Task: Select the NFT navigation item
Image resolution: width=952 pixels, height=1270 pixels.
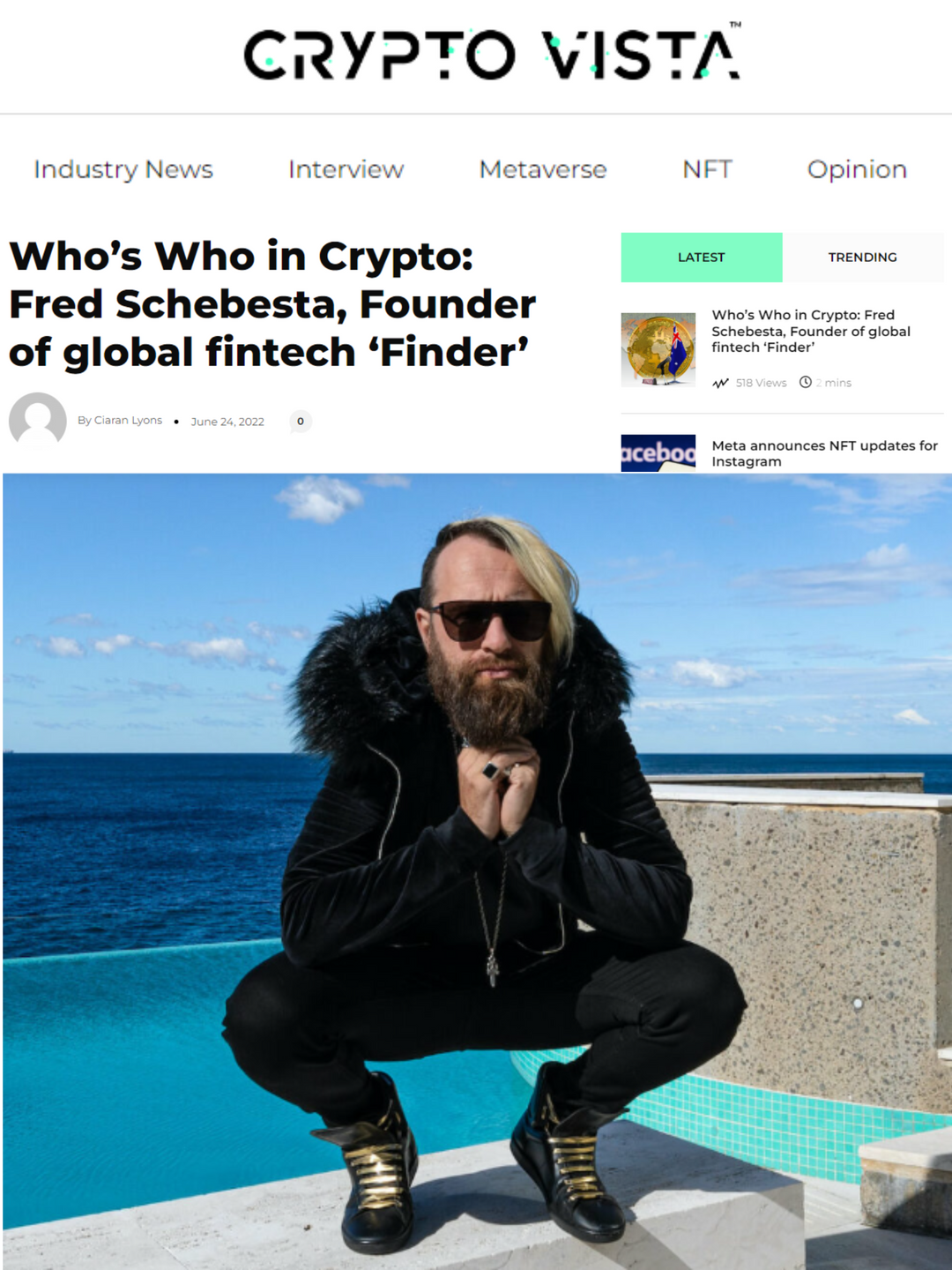Action: click(707, 169)
